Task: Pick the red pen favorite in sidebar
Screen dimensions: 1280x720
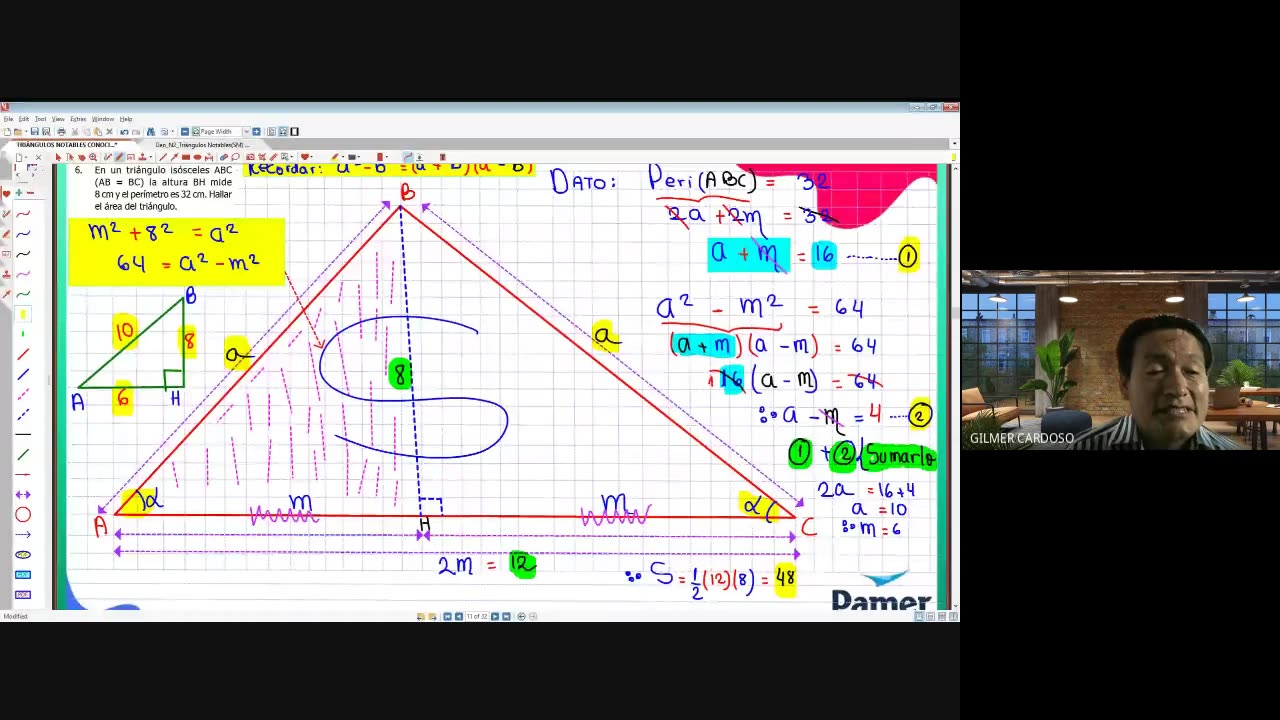Action: pyautogui.click(x=23, y=213)
